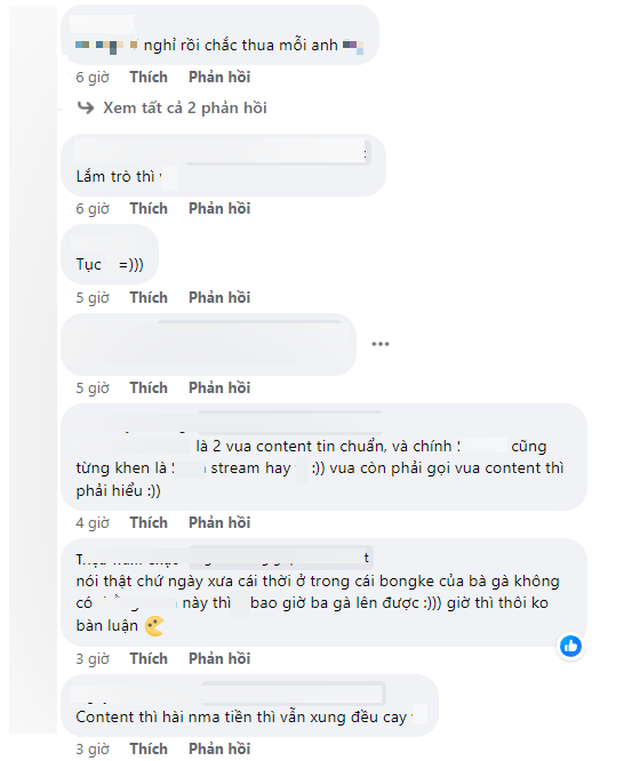Open the '5 giờ' timestamp under 'Tục =)))'
Viewport: 640px width, 761px height.
click(92, 297)
